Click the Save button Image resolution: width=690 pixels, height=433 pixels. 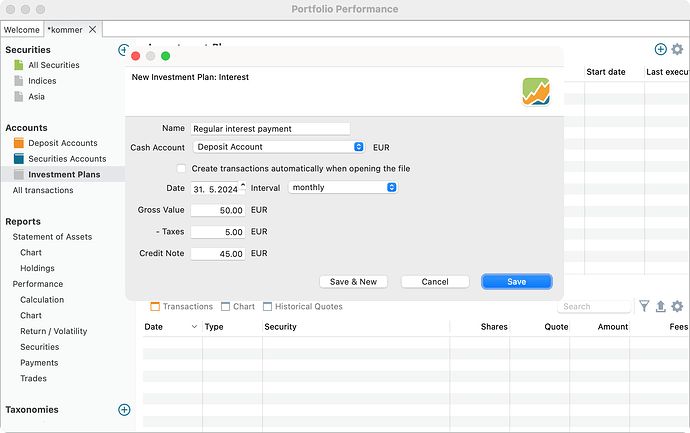[517, 282]
